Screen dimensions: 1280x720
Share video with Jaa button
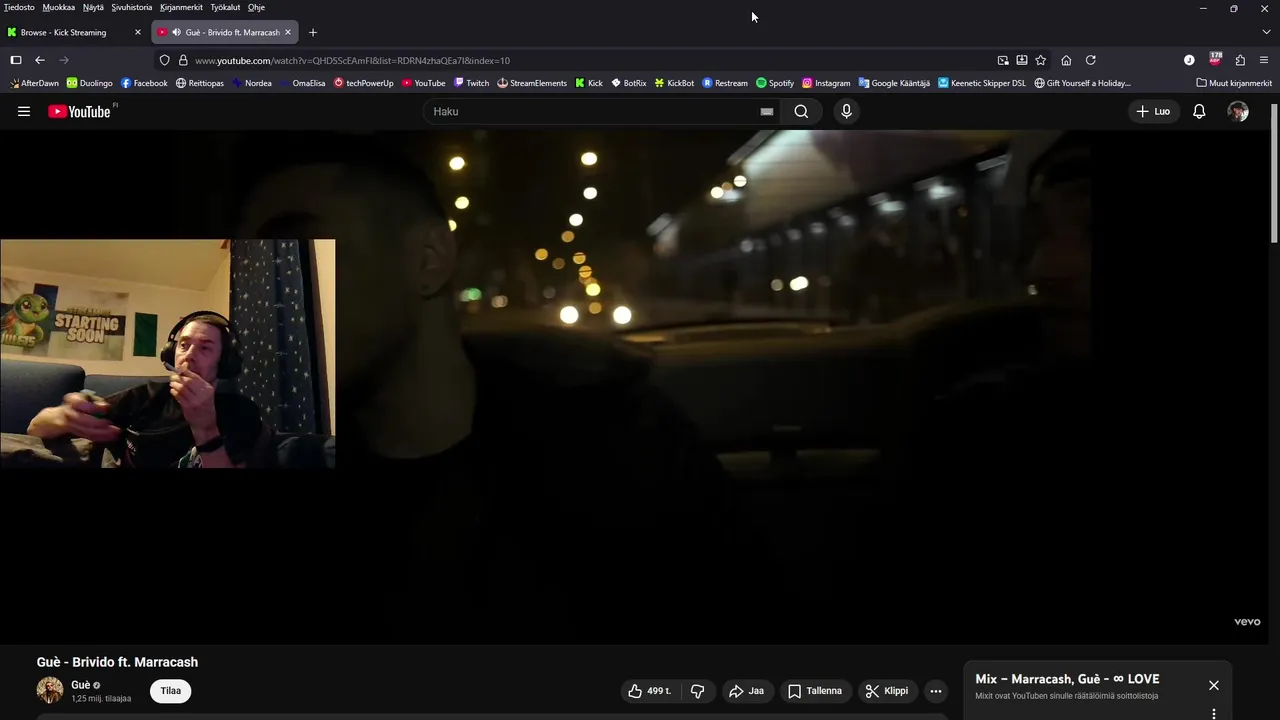[x=746, y=691]
